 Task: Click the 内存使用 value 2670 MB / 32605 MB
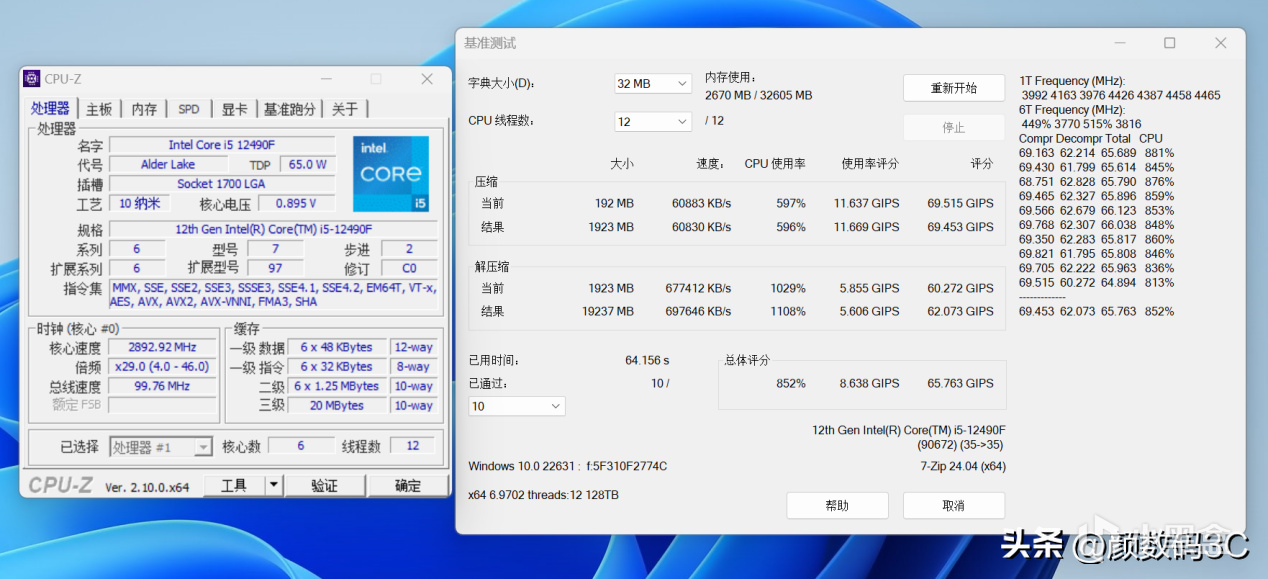tap(758, 96)
